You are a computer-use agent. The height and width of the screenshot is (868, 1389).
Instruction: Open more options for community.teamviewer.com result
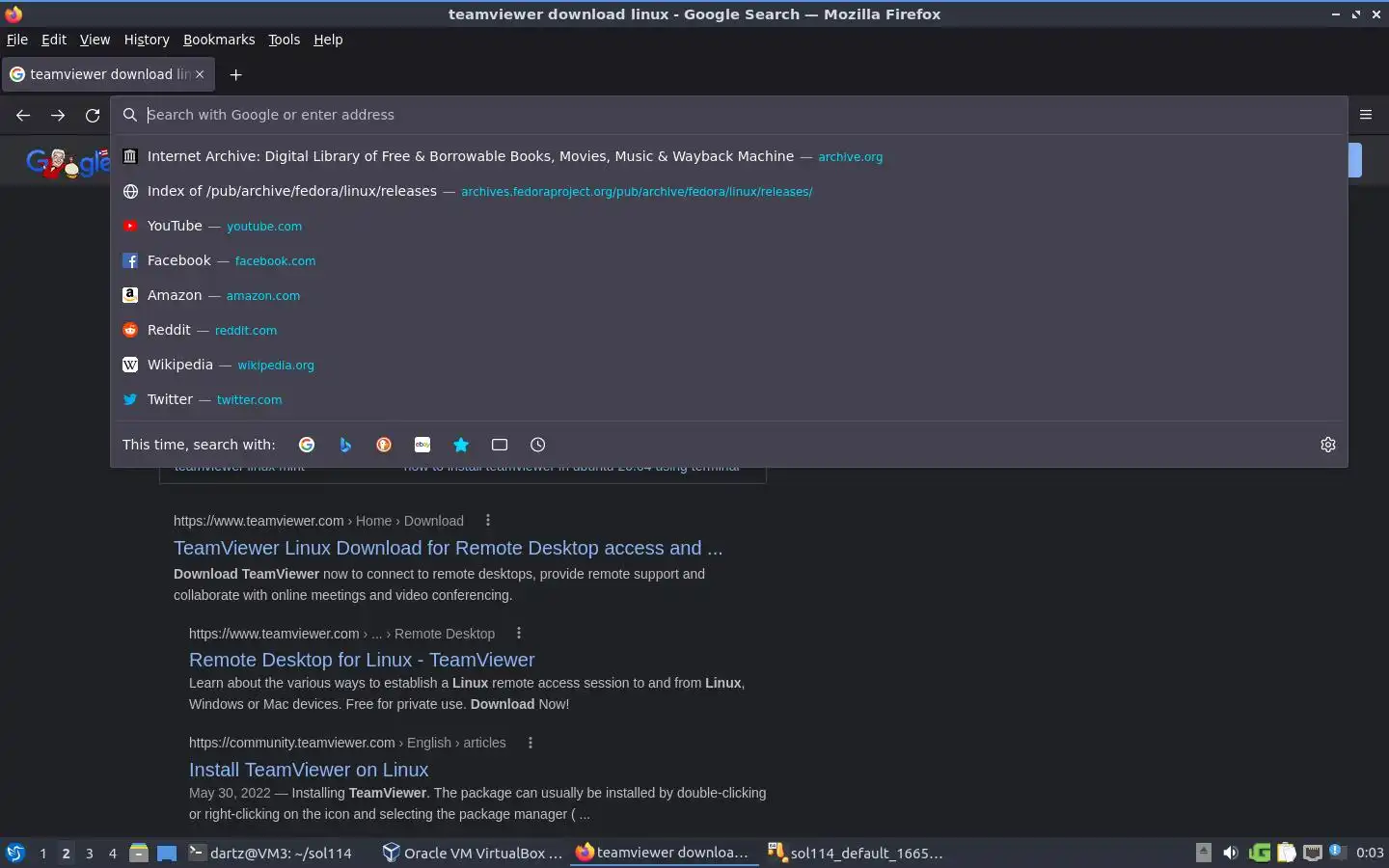531,743
